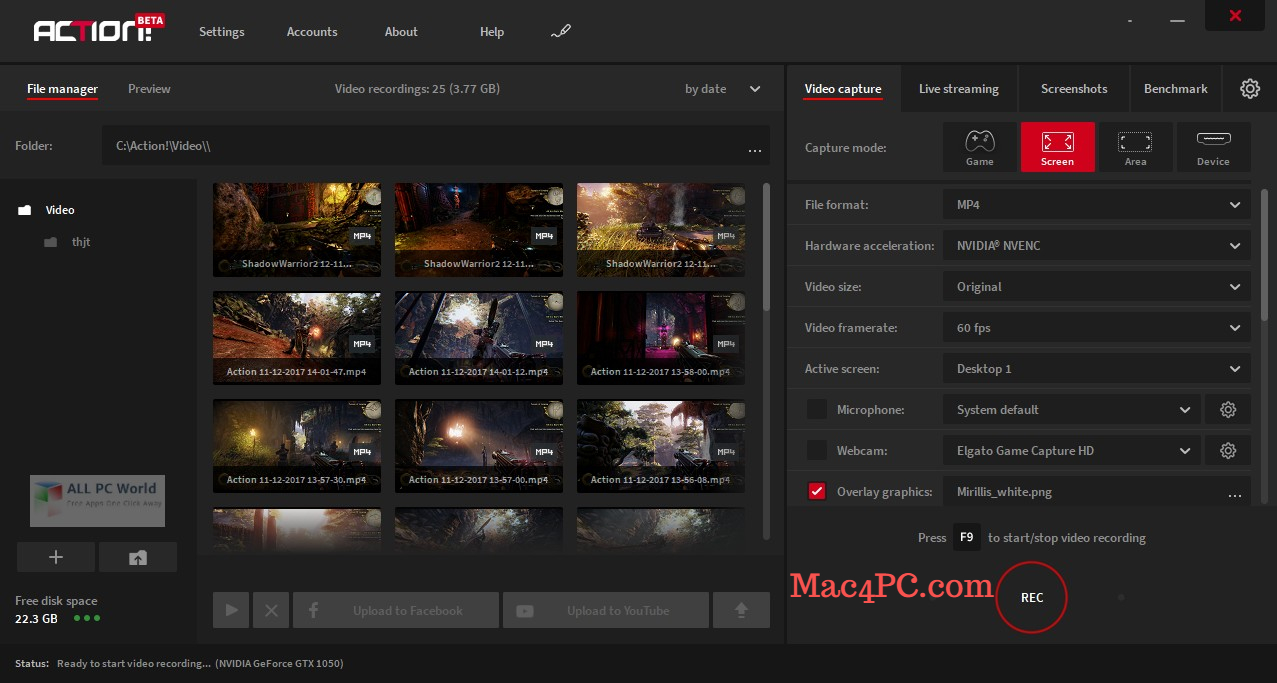Click the Action! logo
Screen dimensions: 1277x683
click(99, 30)
